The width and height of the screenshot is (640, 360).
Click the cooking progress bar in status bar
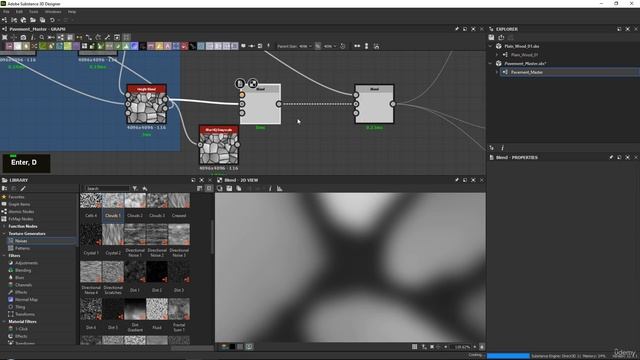pos(508,356)
